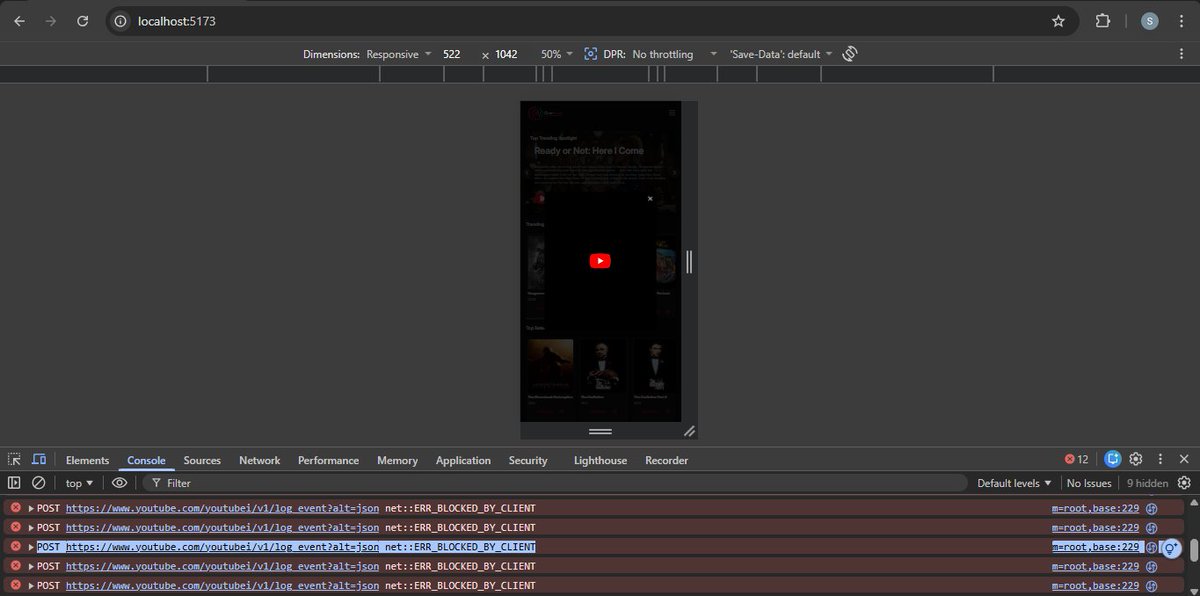The width and height of the screenshot is (1200, 596).
Task: Open device toolbar more options menu
Action: coord(1181,54)
